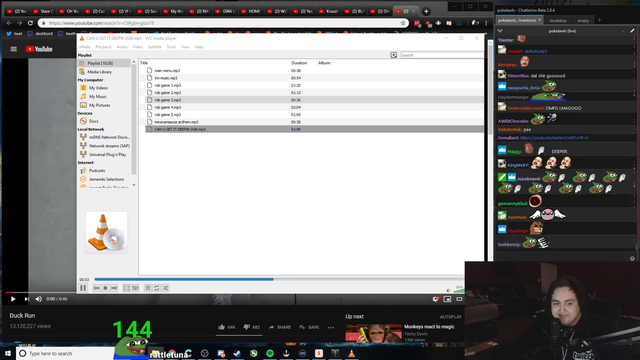Image resolution: width=640 pixels, height=360 pixels.
Task: Open My Music in VLC sidebar
Action: [x=98, y=96]
